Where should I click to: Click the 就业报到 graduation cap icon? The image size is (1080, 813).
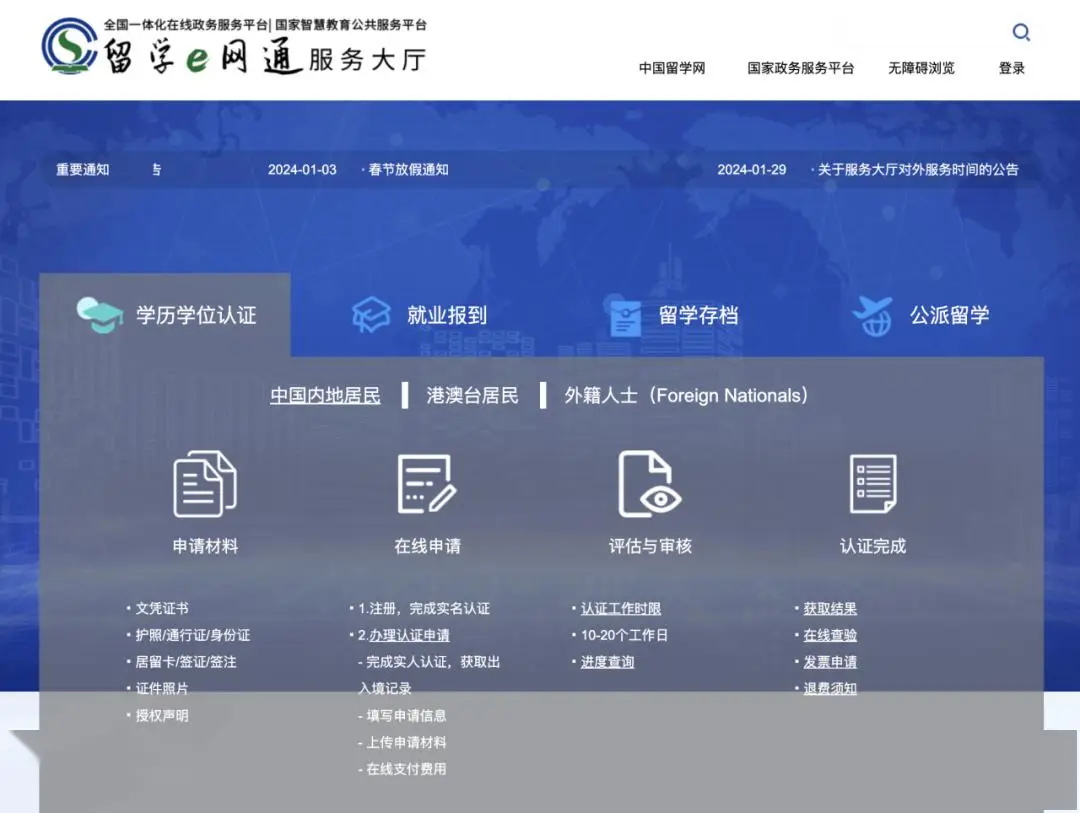pyautogui.click(x=371, y=316)
